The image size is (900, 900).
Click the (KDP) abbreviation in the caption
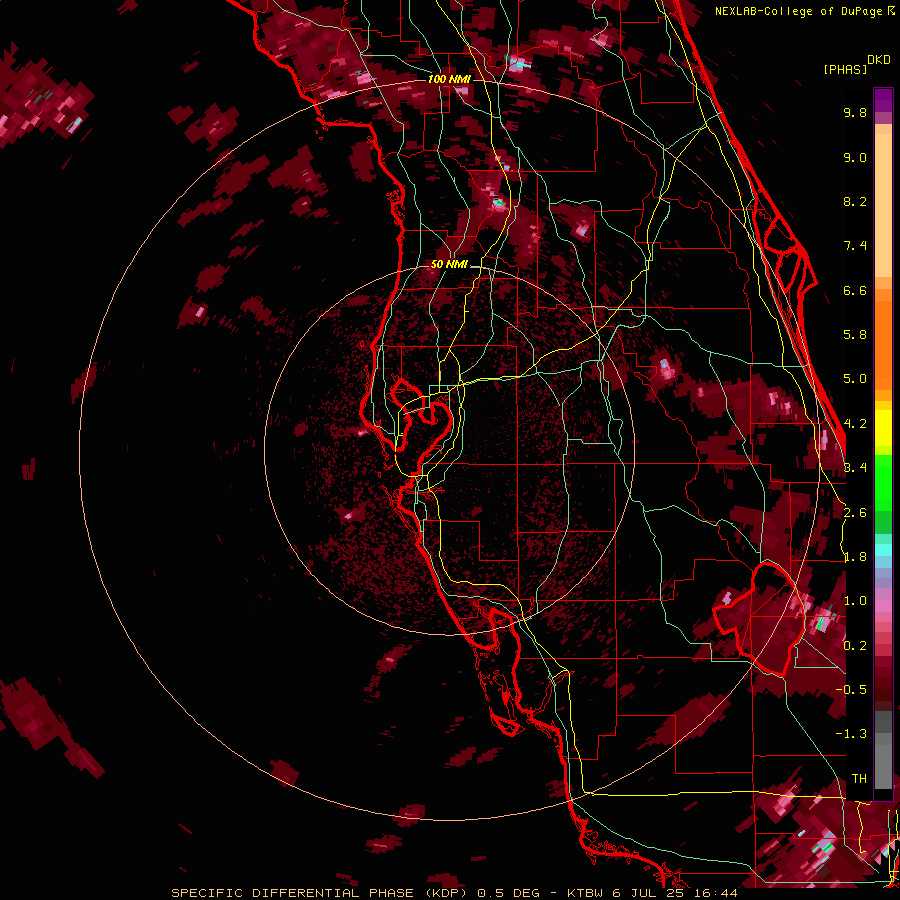pos(447,893)
